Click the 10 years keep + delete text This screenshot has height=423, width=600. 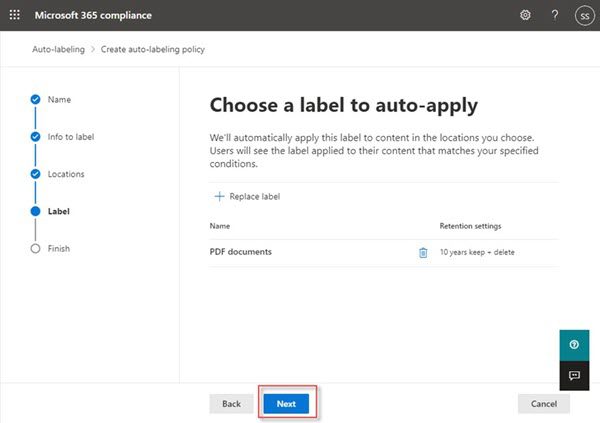[477, 252]
